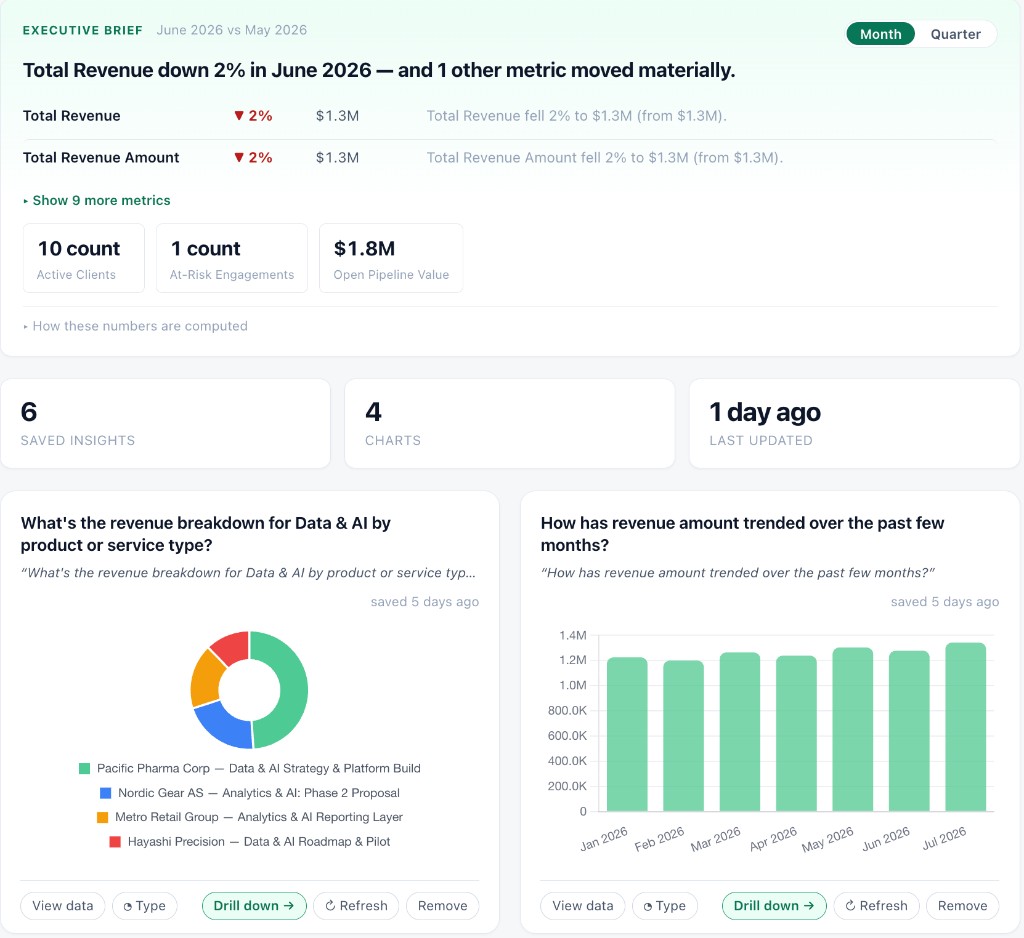Click Metro Retail Group legend label
1024x938 pixels.
259,817
